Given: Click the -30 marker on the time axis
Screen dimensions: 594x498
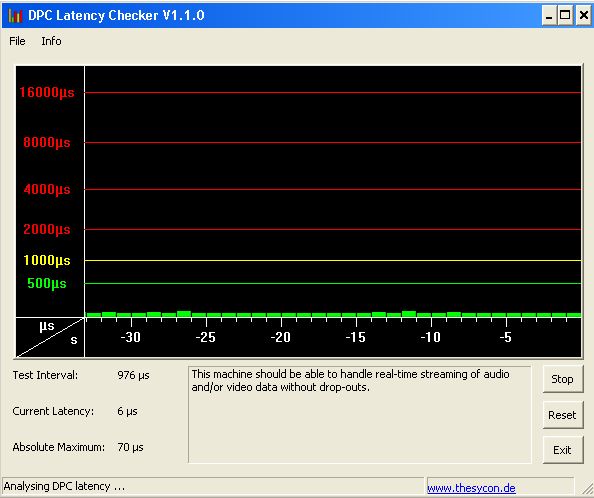Looking at the screenshot, I should (130, 337).
